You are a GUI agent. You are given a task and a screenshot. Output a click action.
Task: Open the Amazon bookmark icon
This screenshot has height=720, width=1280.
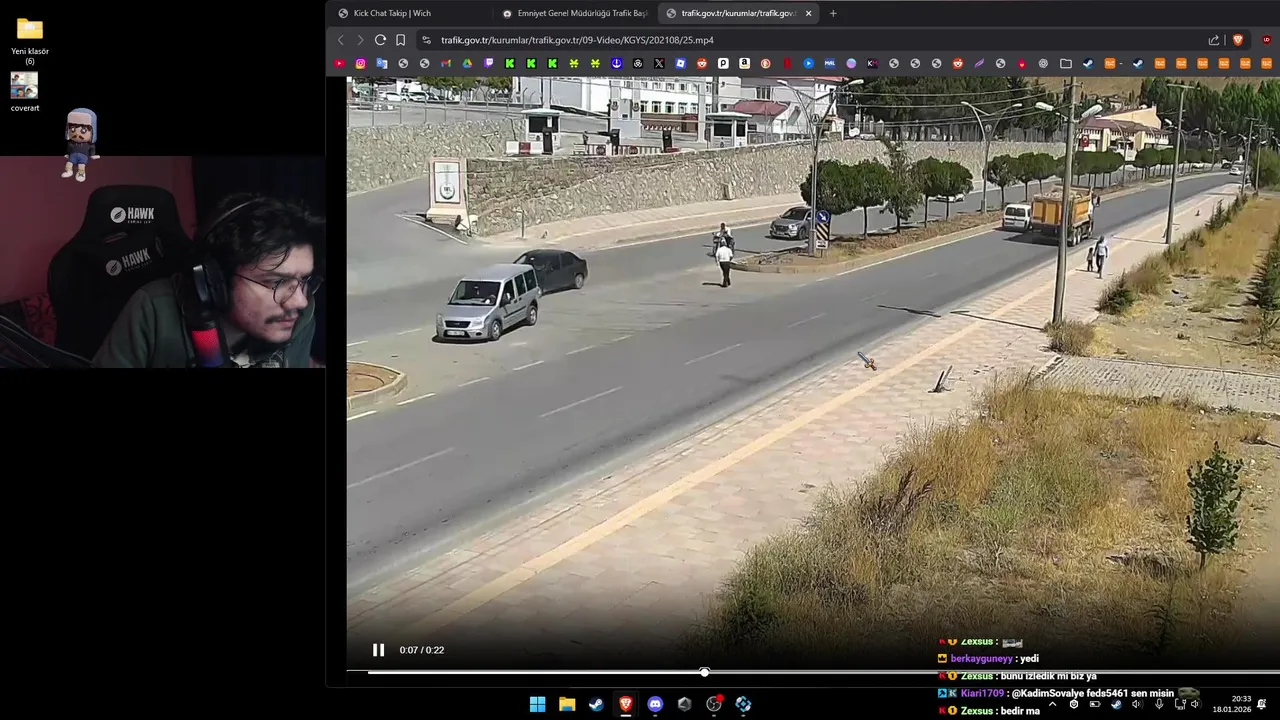pyautogui.click(x=745, y=63)
